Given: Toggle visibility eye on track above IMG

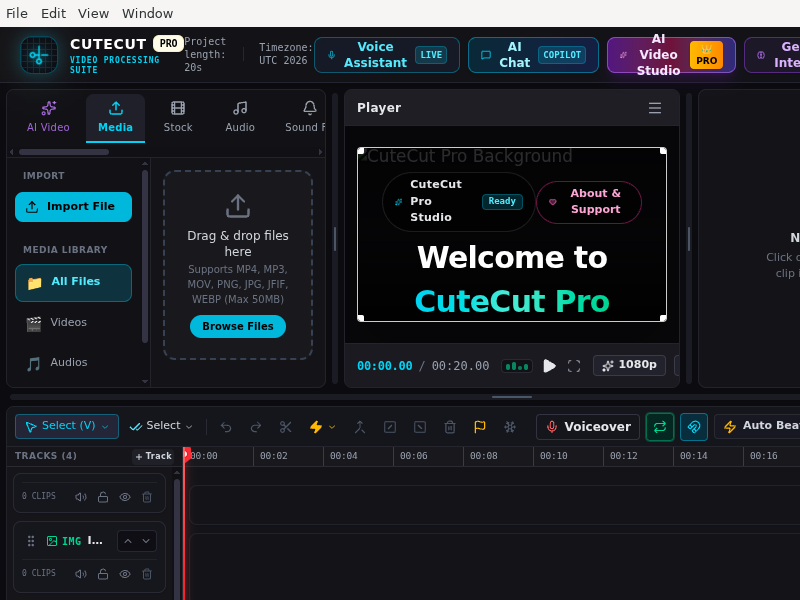Looking at the screenshot, I should (x=125, y=497).
